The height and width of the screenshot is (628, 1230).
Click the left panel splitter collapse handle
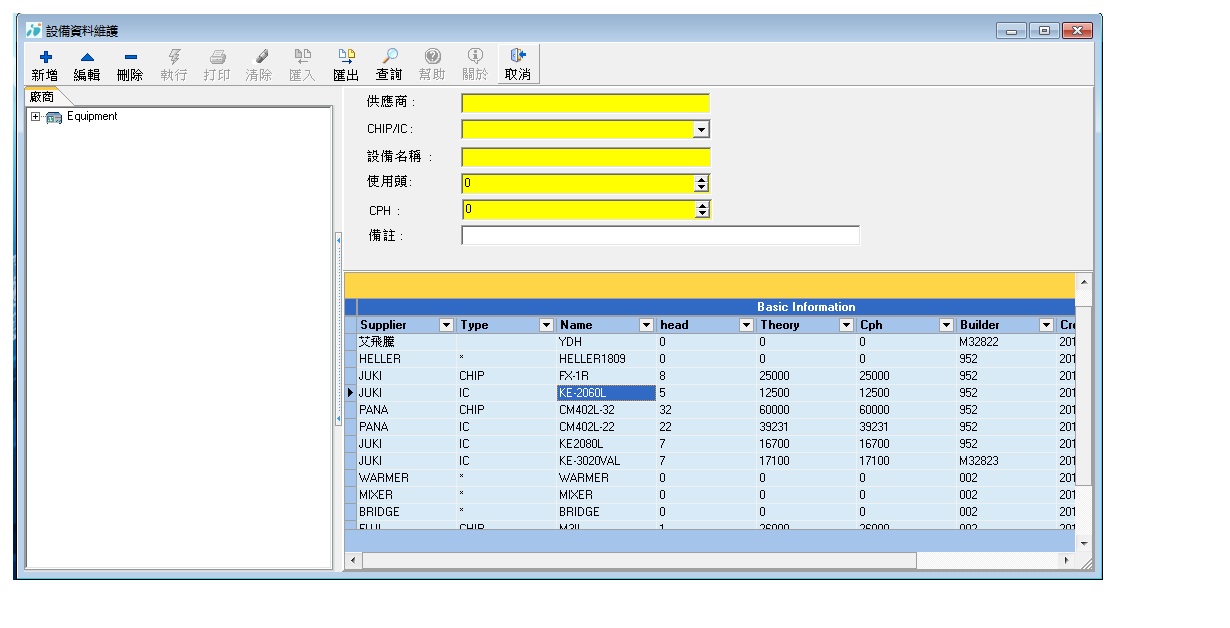click(x=338, y=329)
